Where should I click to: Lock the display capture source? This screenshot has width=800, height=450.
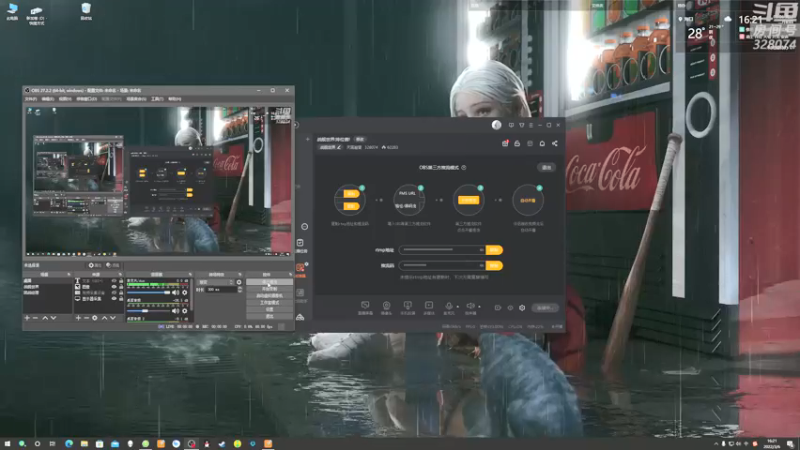tap(121, 298)
